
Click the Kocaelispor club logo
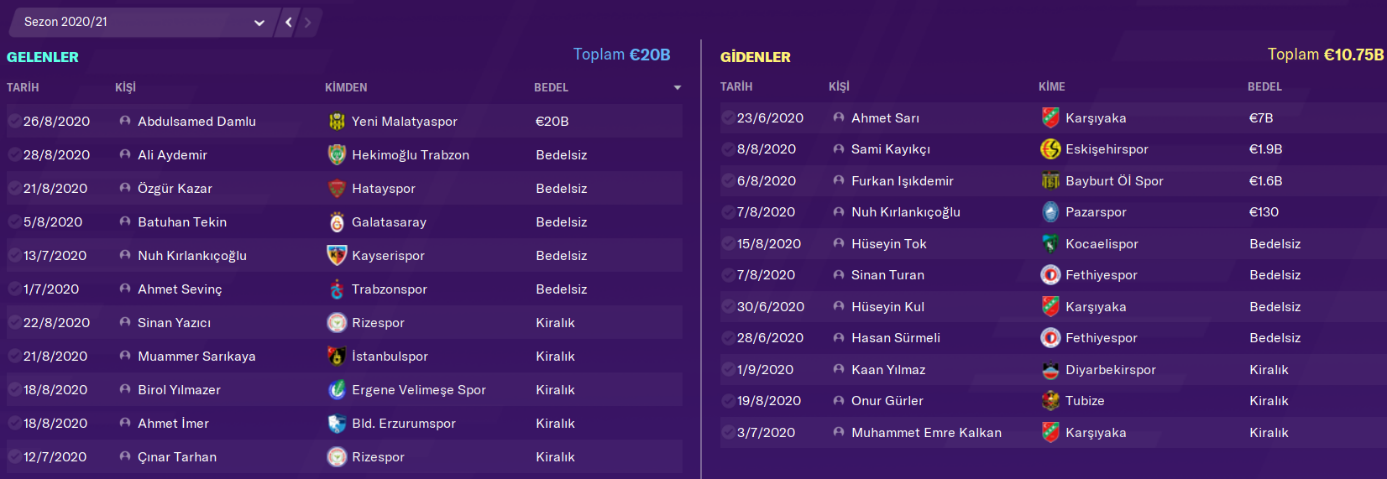(1050, 244)
